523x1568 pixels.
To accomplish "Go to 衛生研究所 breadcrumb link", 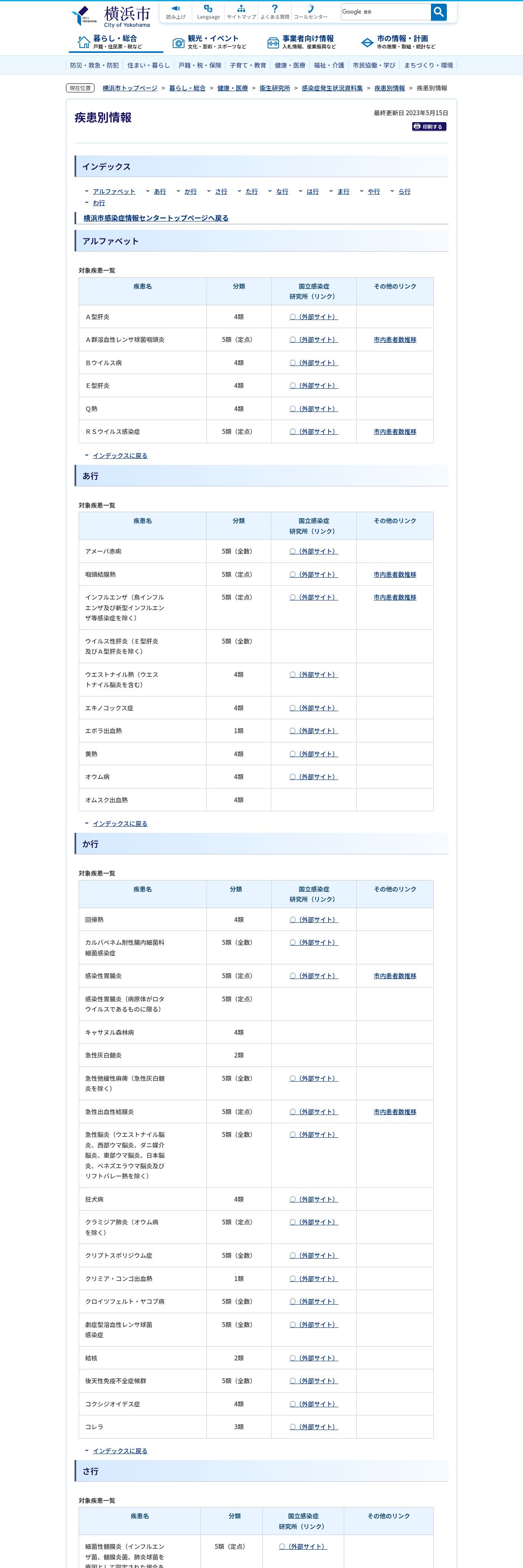I will pos(275,88).
